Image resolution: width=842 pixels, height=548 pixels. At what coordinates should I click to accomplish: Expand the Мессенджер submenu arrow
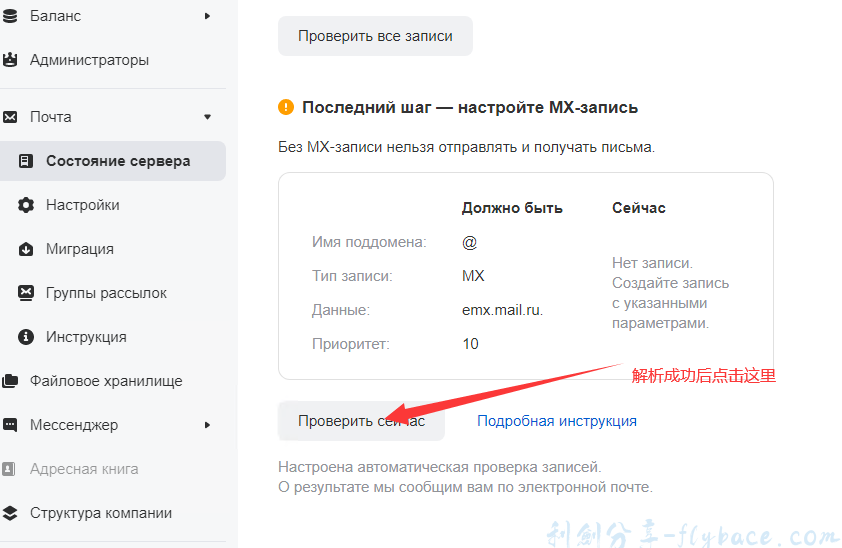click(208, 425)
